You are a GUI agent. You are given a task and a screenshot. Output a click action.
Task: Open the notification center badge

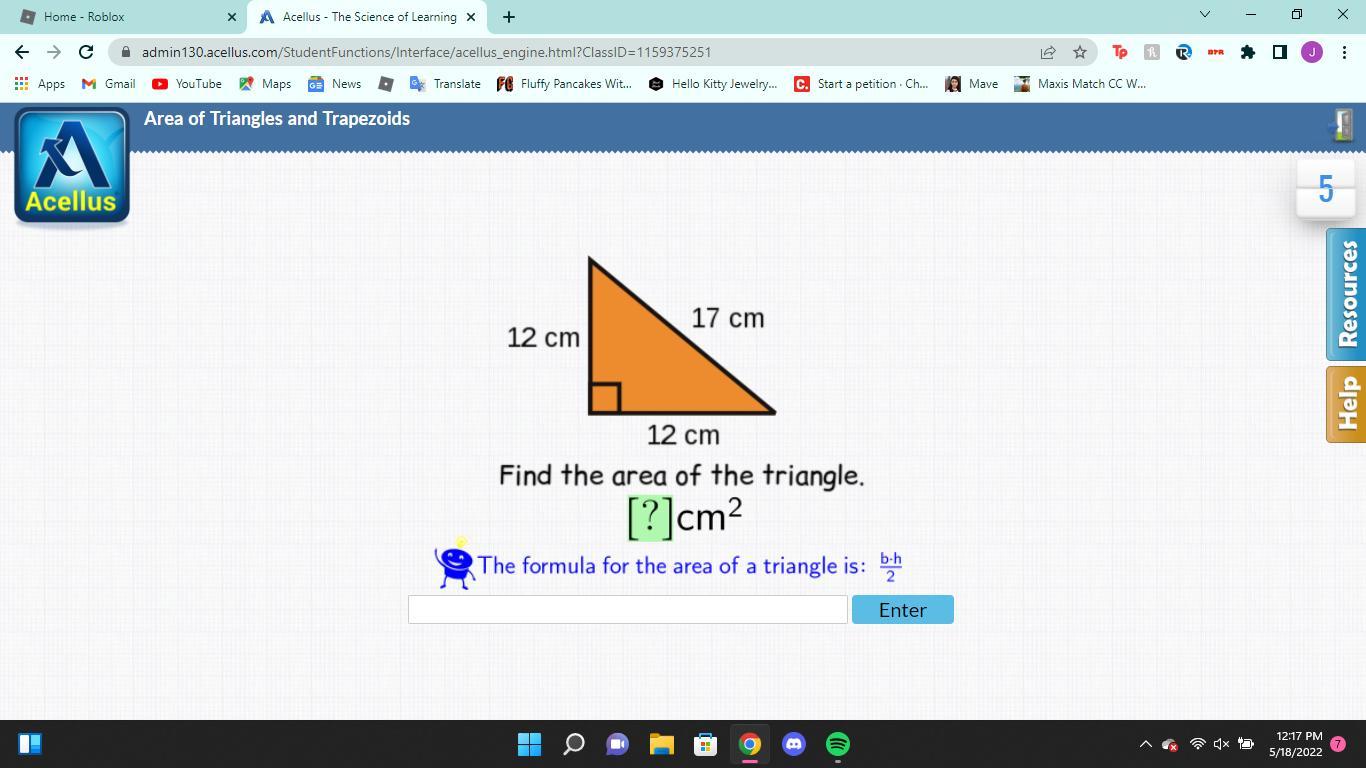pyautogui.click(x=1338, y=744)
